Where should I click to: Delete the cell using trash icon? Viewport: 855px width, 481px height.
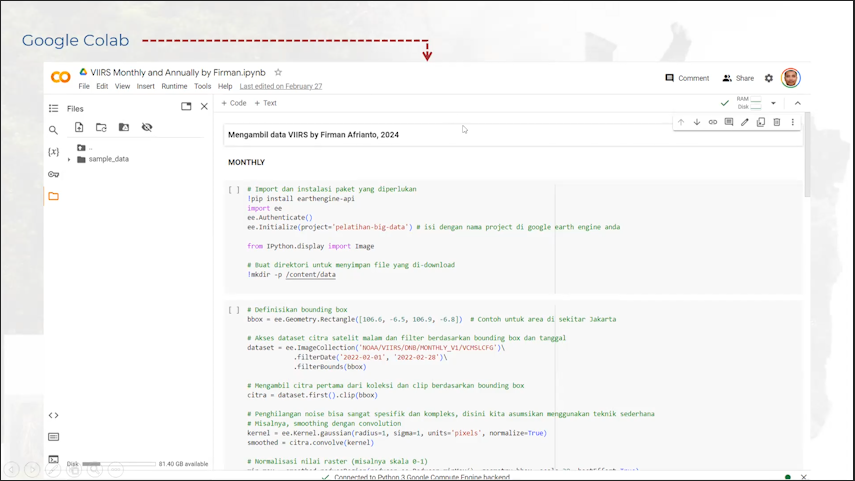pyautogui.click(x=777, y=123)
